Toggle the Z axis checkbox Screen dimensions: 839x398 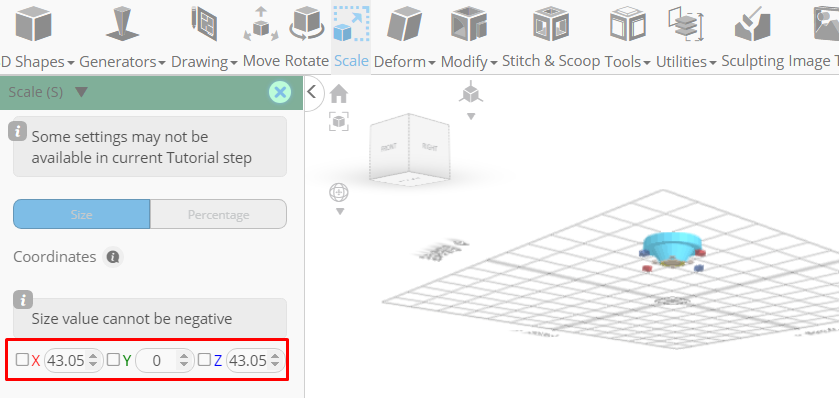(204, 360)
